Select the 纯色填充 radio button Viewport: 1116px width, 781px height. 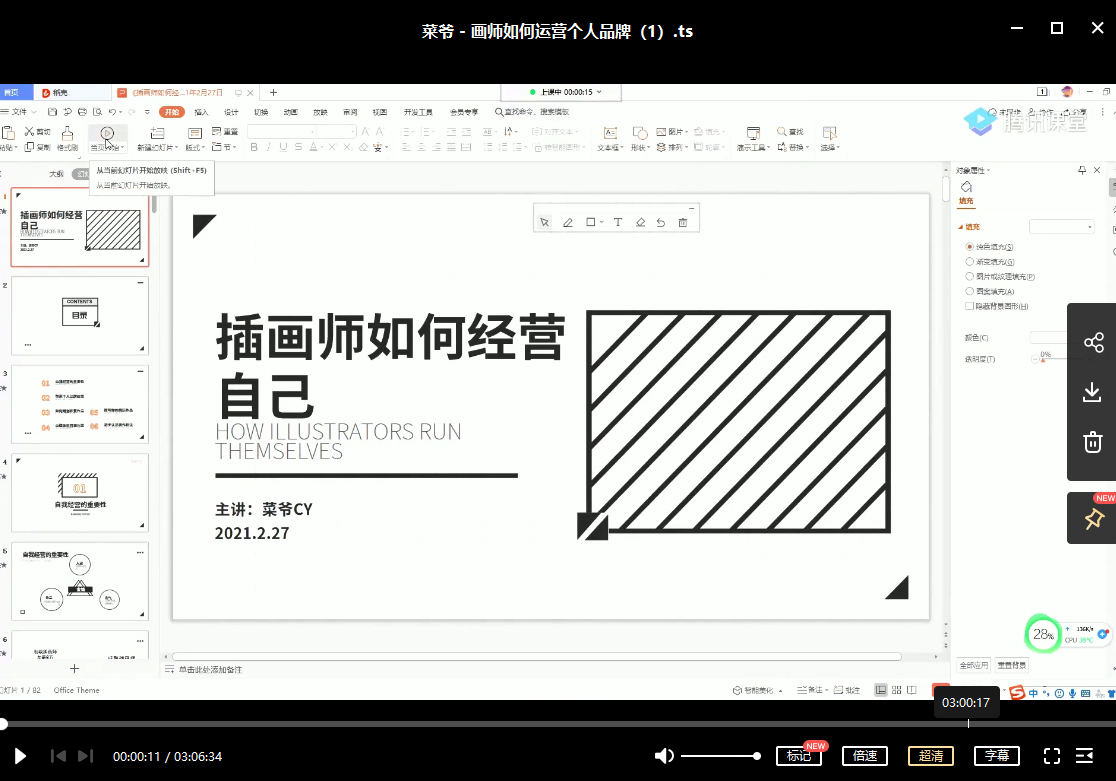[x=969, y=246]
